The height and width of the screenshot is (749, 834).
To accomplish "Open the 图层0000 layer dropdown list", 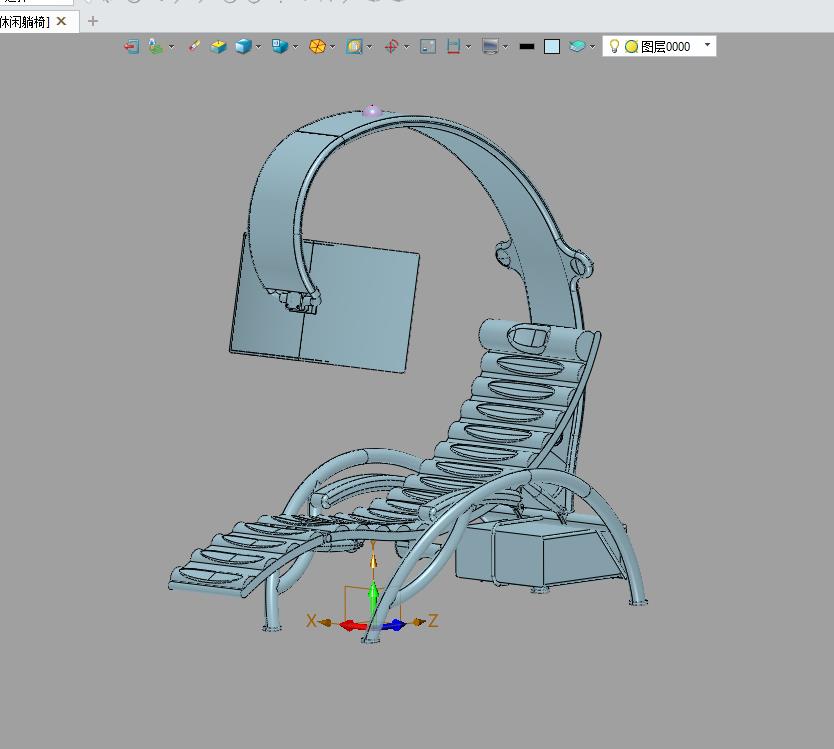I will [707, 45].
